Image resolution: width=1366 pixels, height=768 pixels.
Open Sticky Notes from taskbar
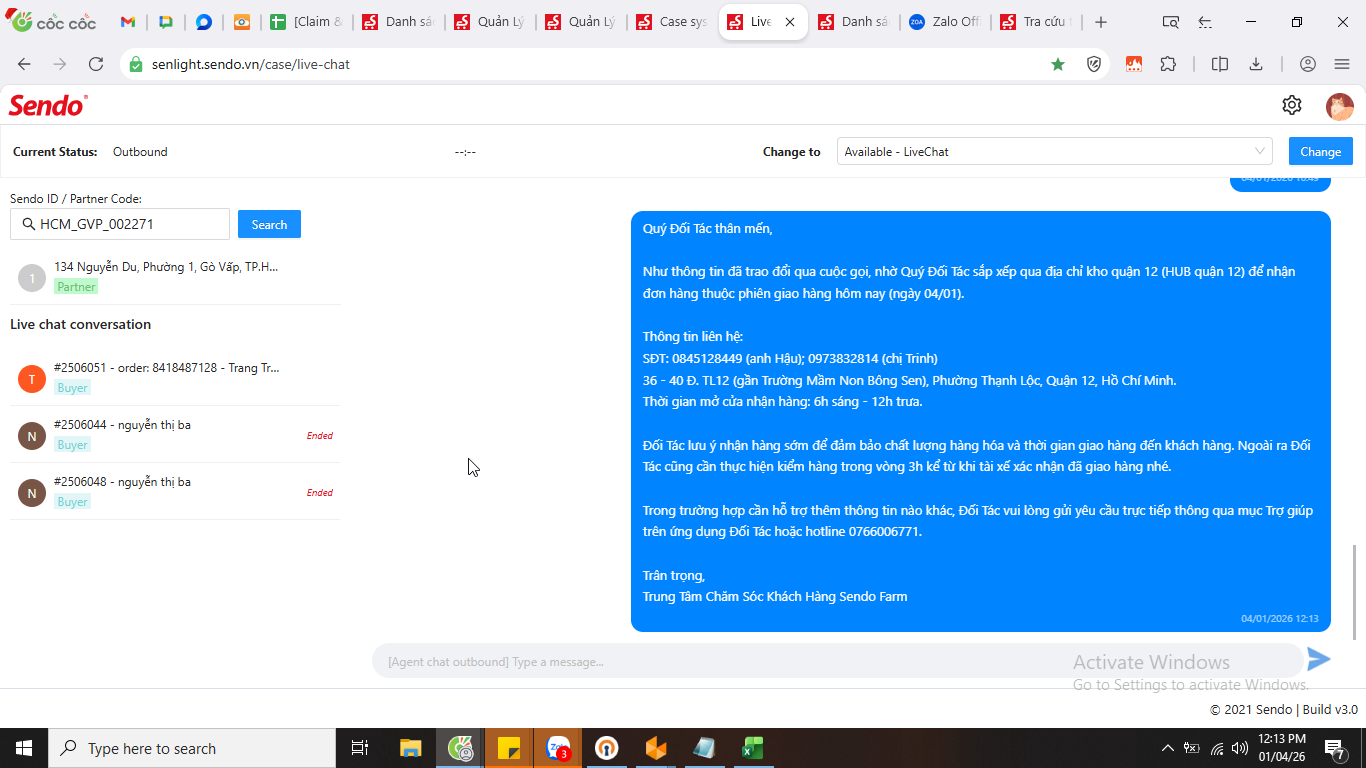(x=509, y=748)
